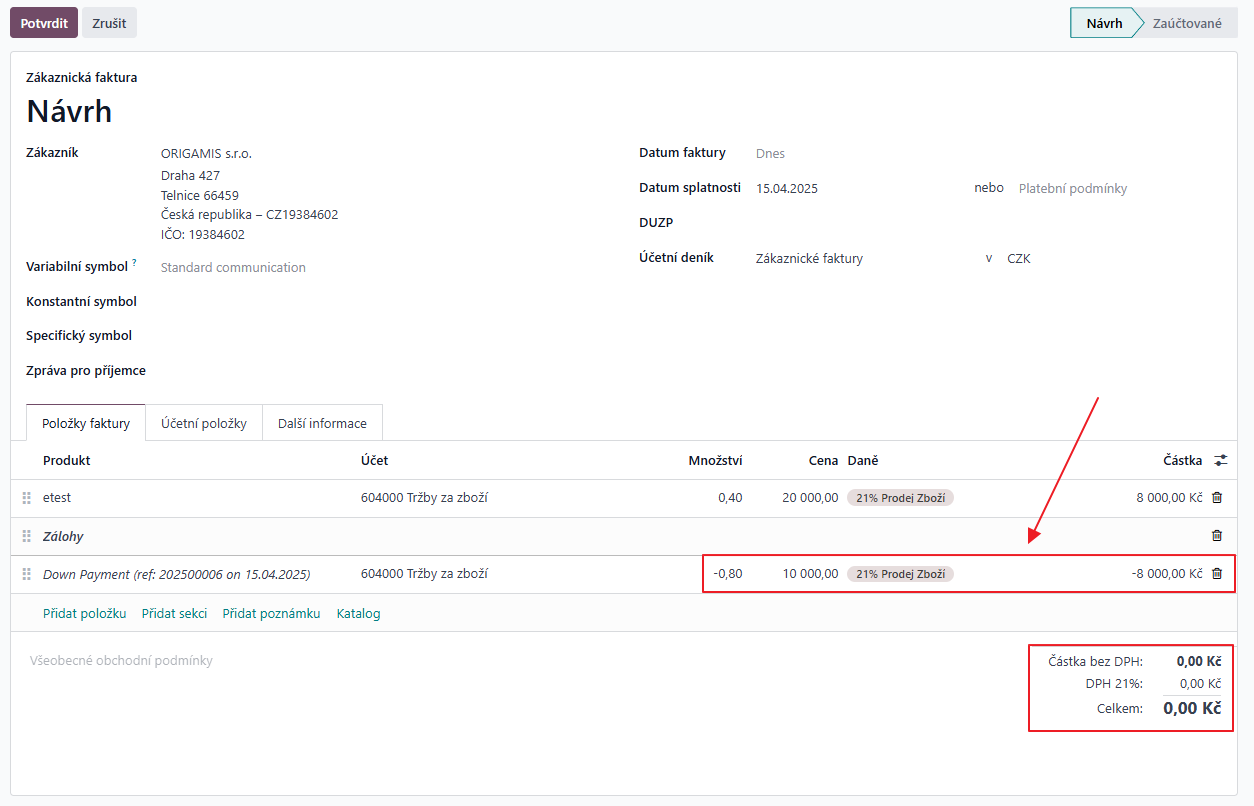Image resolution: width=1254 pixels, height=806 pixels.
Task: Delete the Down Payment line
Action: [1217, 574]
